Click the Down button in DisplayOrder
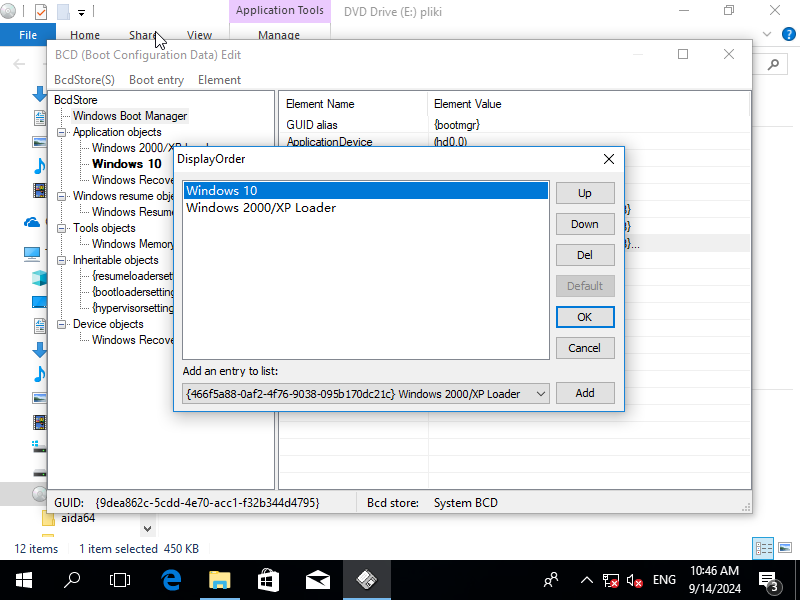Screen dimensions: 800x600 [x=585, y=224]
